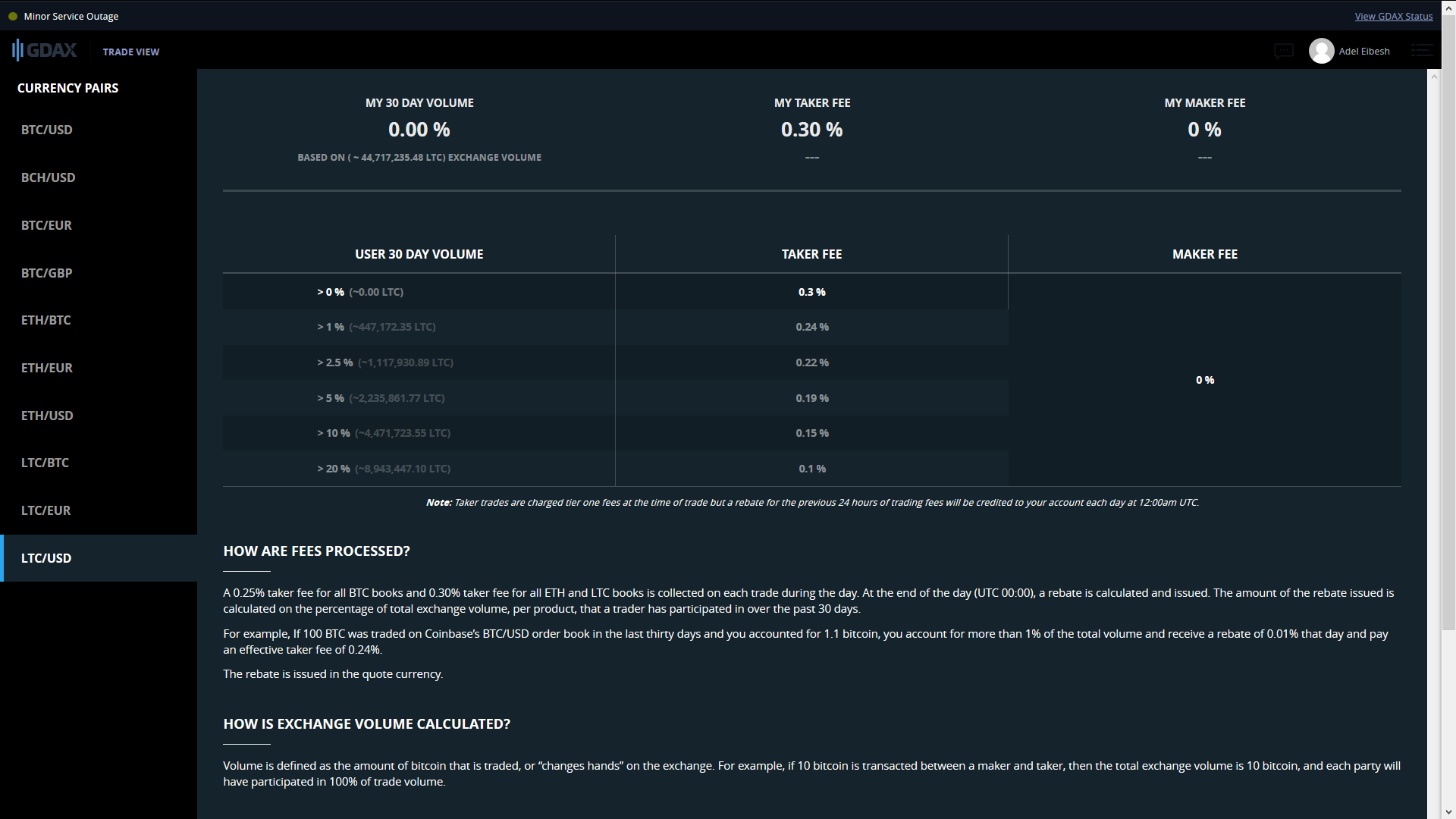Click the 0 % my maker fee value
Screen dimensions: 1456x819
pyautogui.click(x=1205, y=130)
